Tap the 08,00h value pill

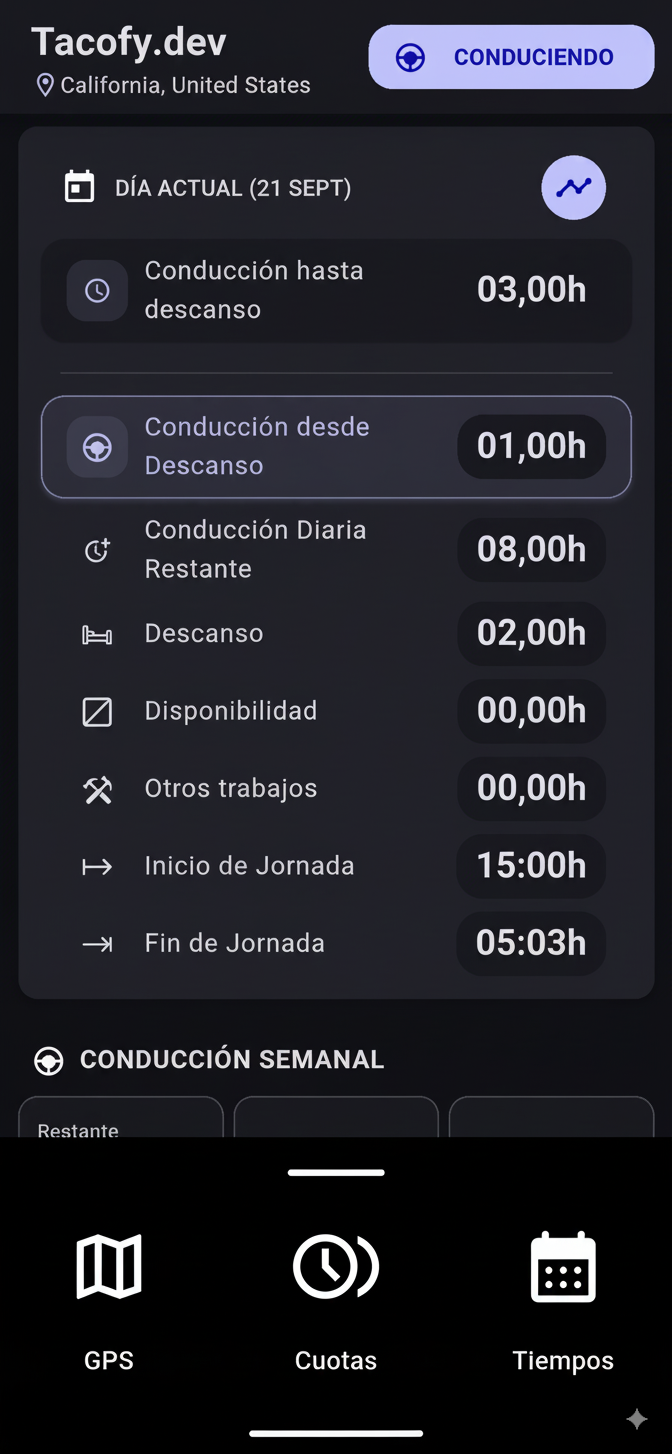click(x=531, y=549)
